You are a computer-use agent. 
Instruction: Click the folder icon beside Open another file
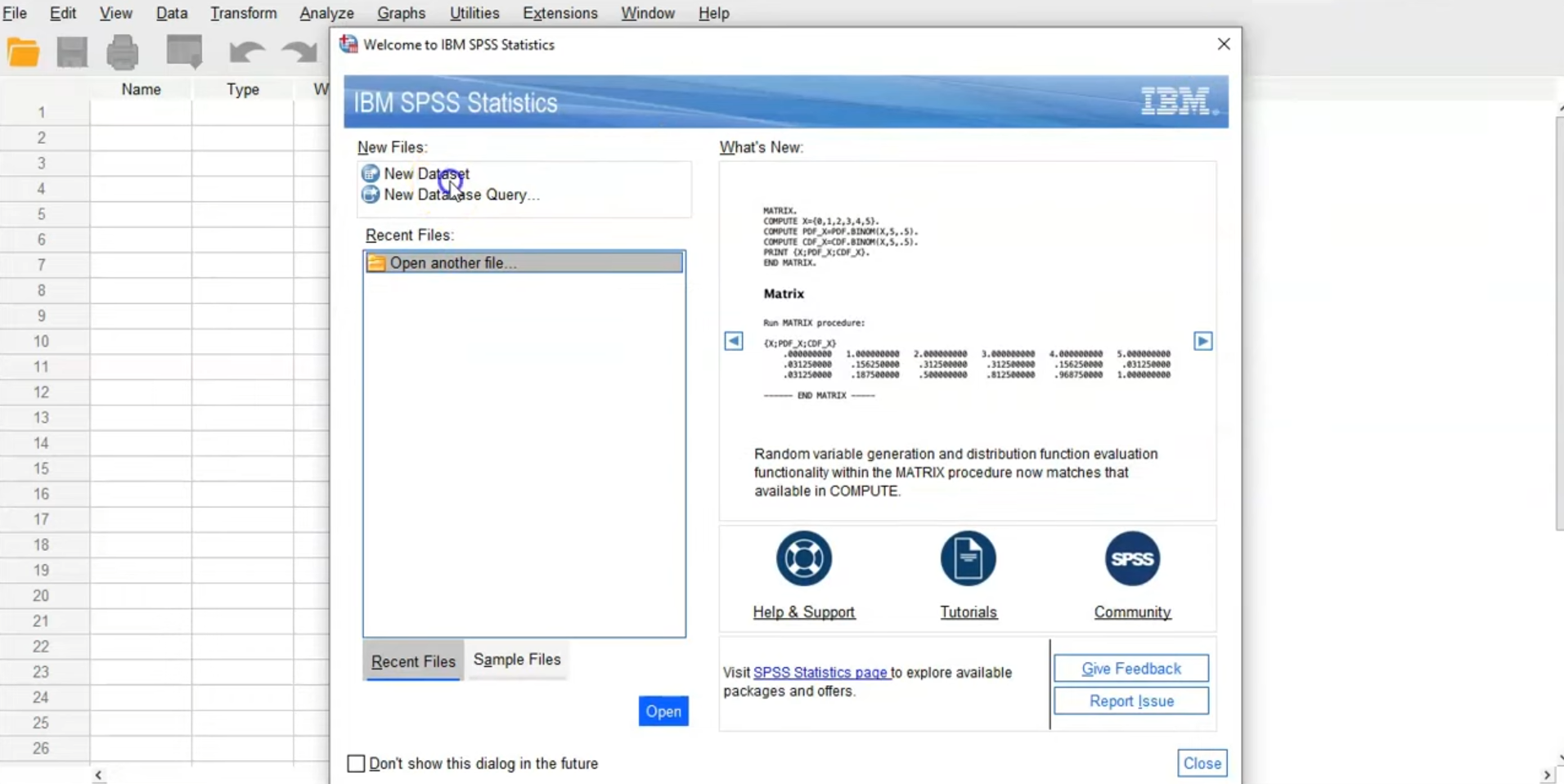376,263
